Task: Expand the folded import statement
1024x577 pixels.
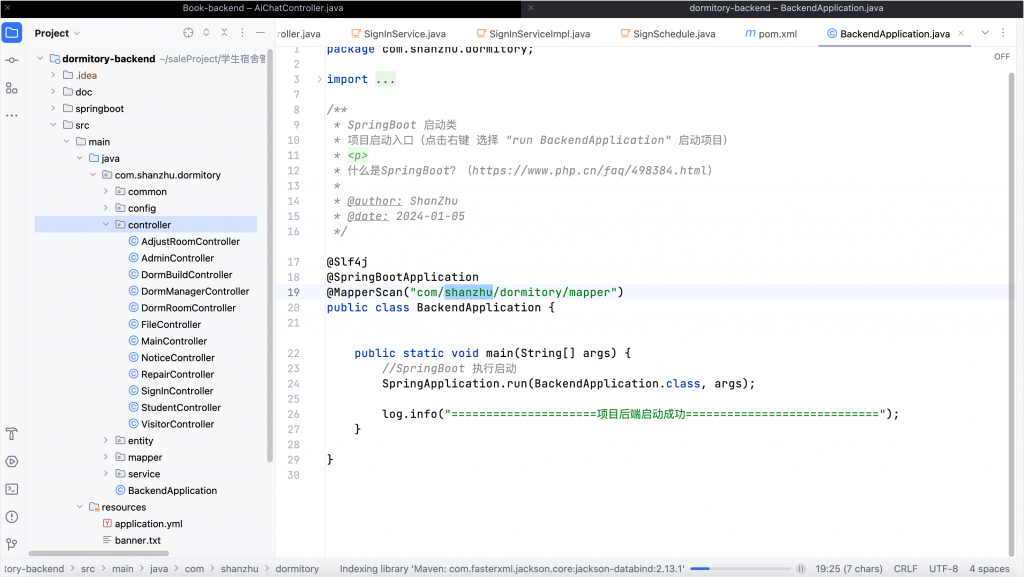Action: [x=385, y=79]
